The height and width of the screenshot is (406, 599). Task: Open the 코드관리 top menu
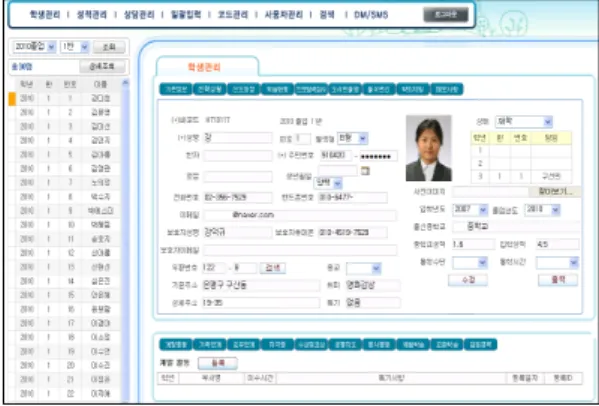click(x=233, y=15)
